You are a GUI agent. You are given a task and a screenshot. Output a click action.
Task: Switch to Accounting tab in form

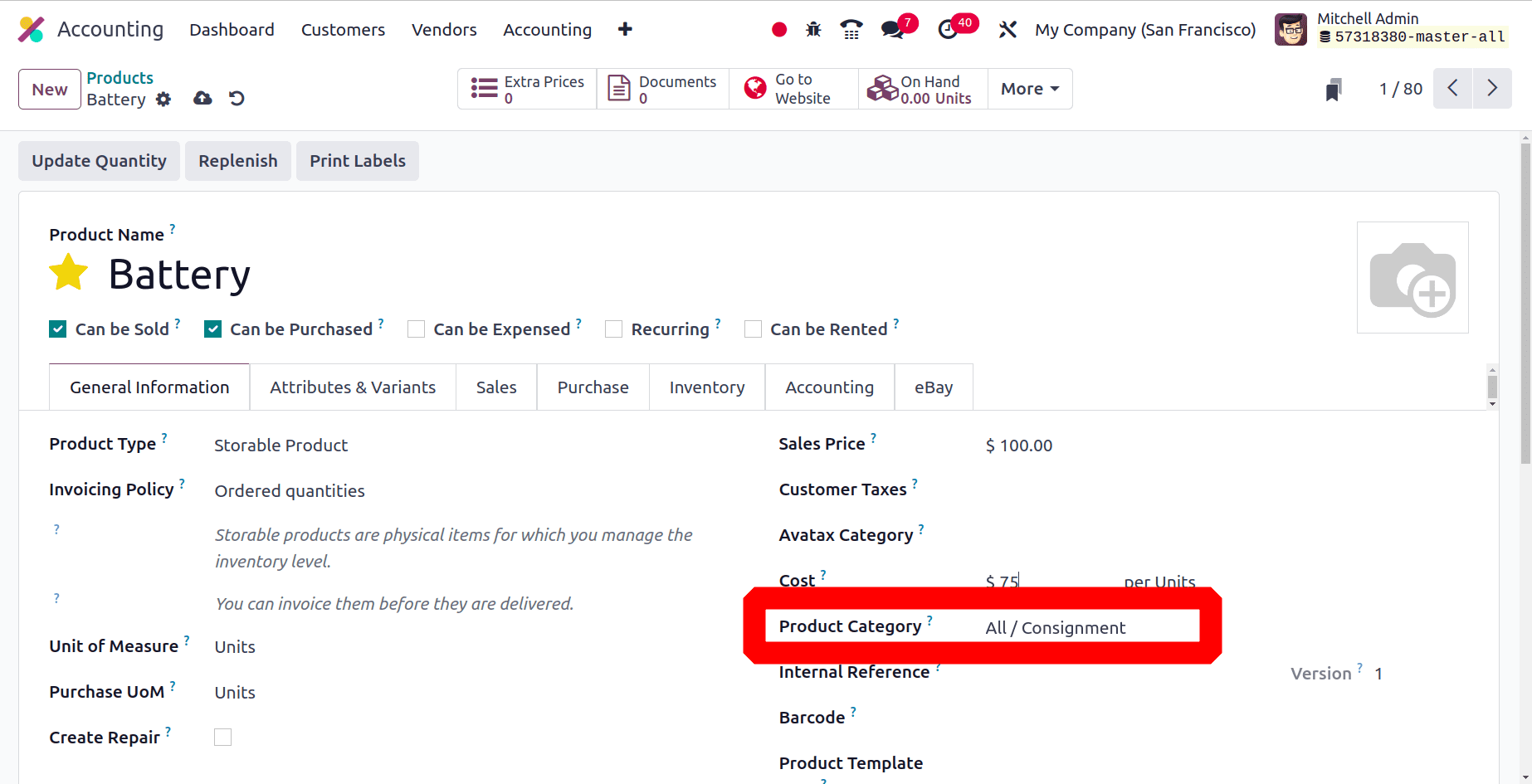pyautogui.click(x=830, y=387)
